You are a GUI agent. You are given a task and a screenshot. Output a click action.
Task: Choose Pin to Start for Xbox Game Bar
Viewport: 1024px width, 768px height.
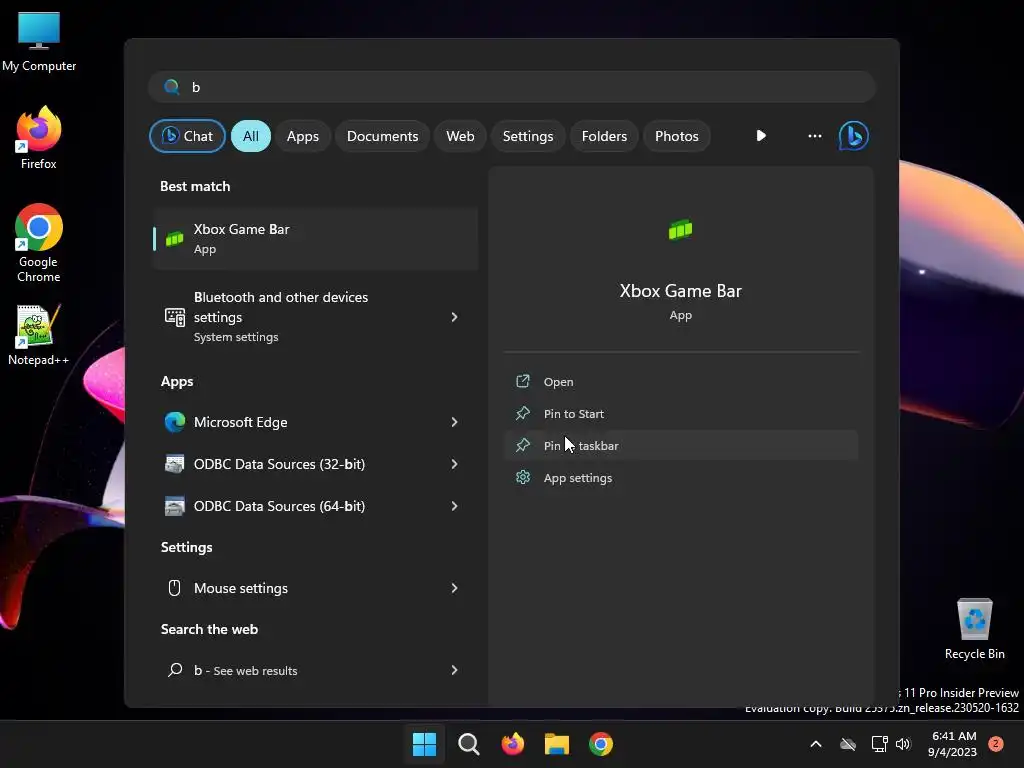click(x=680, y=413)
